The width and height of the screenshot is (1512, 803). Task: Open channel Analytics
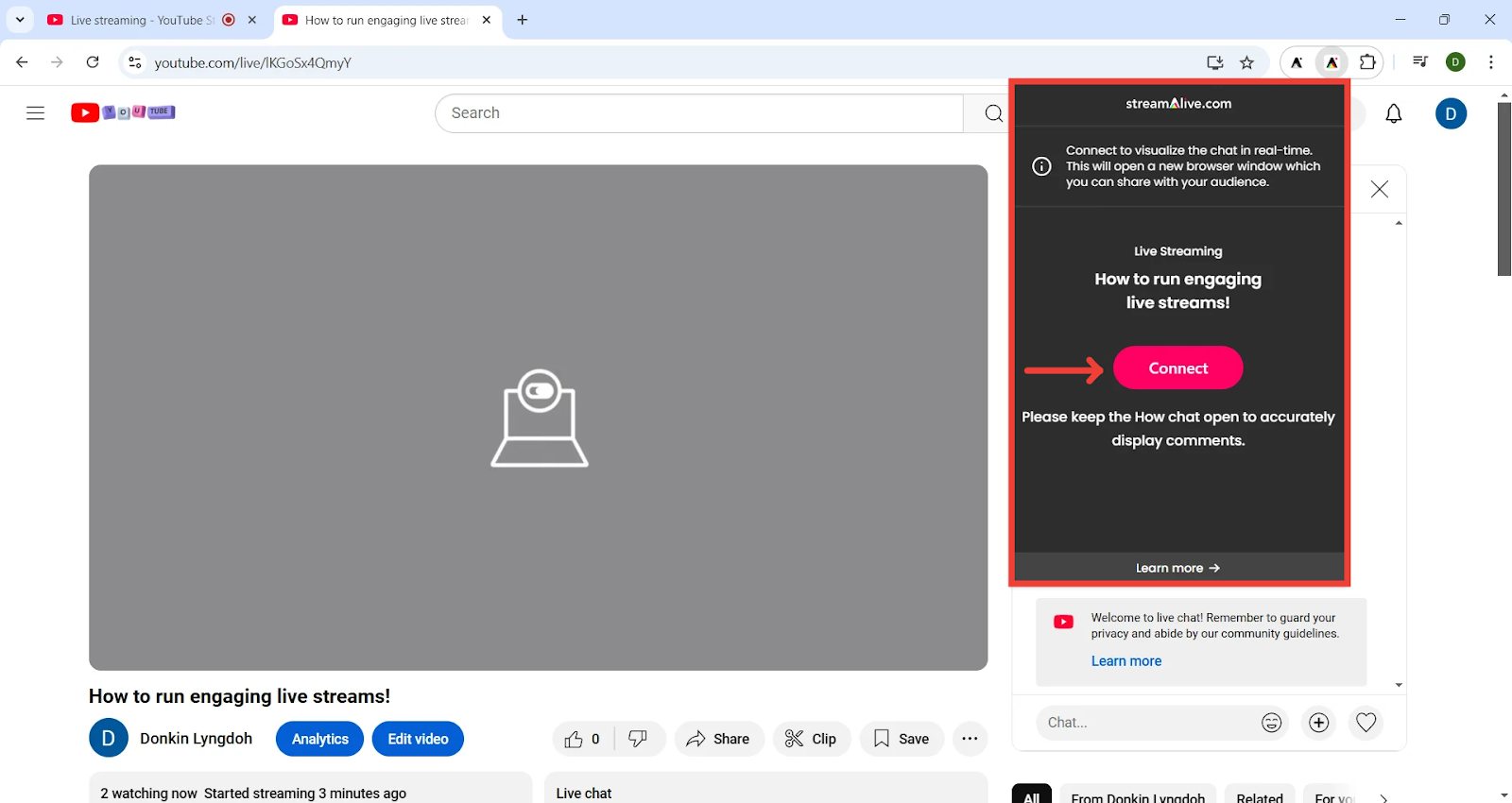(x=319, y=739)
